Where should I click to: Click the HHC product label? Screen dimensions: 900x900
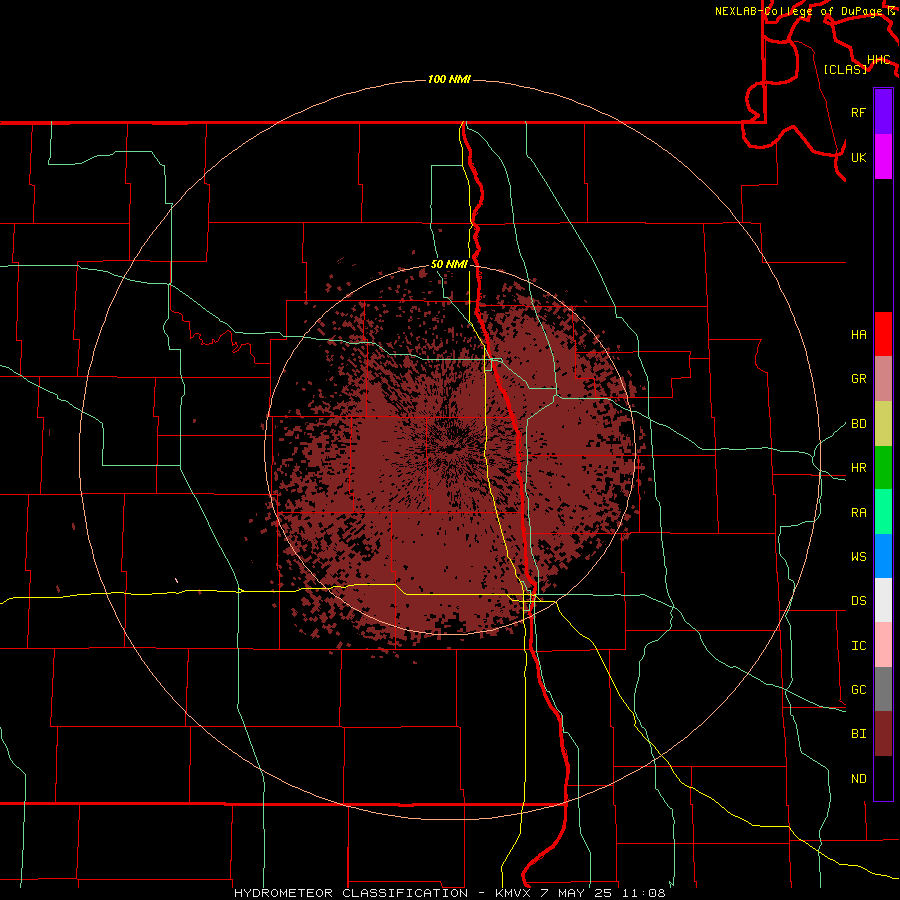[879, 60]
